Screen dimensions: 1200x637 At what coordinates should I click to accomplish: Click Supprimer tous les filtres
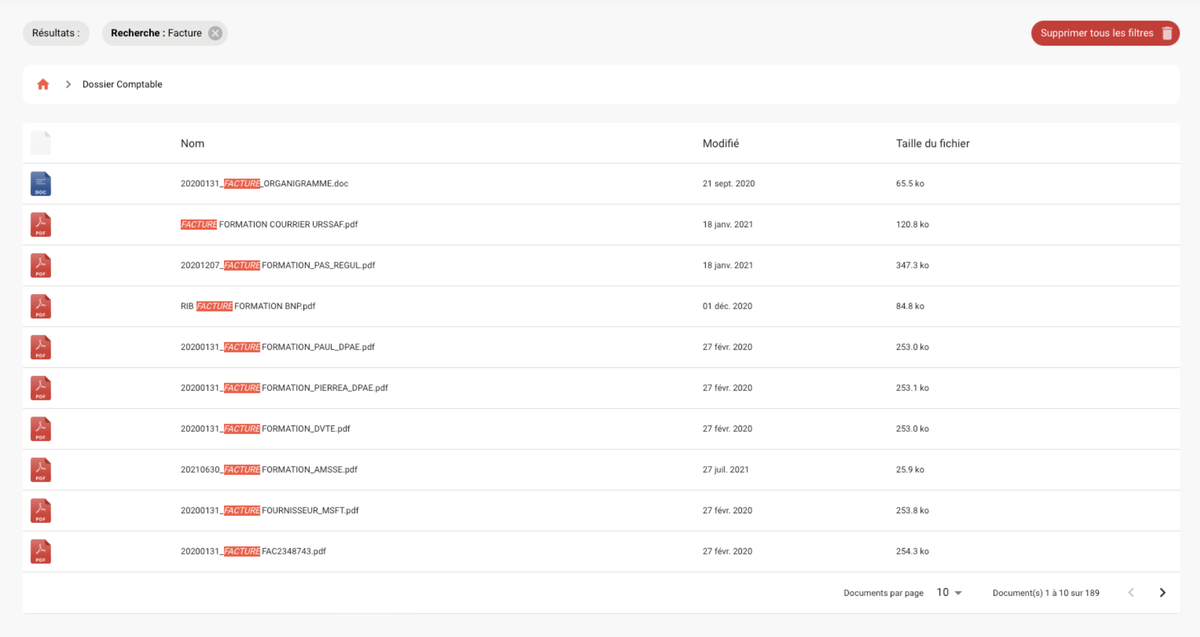point(1097,32)
